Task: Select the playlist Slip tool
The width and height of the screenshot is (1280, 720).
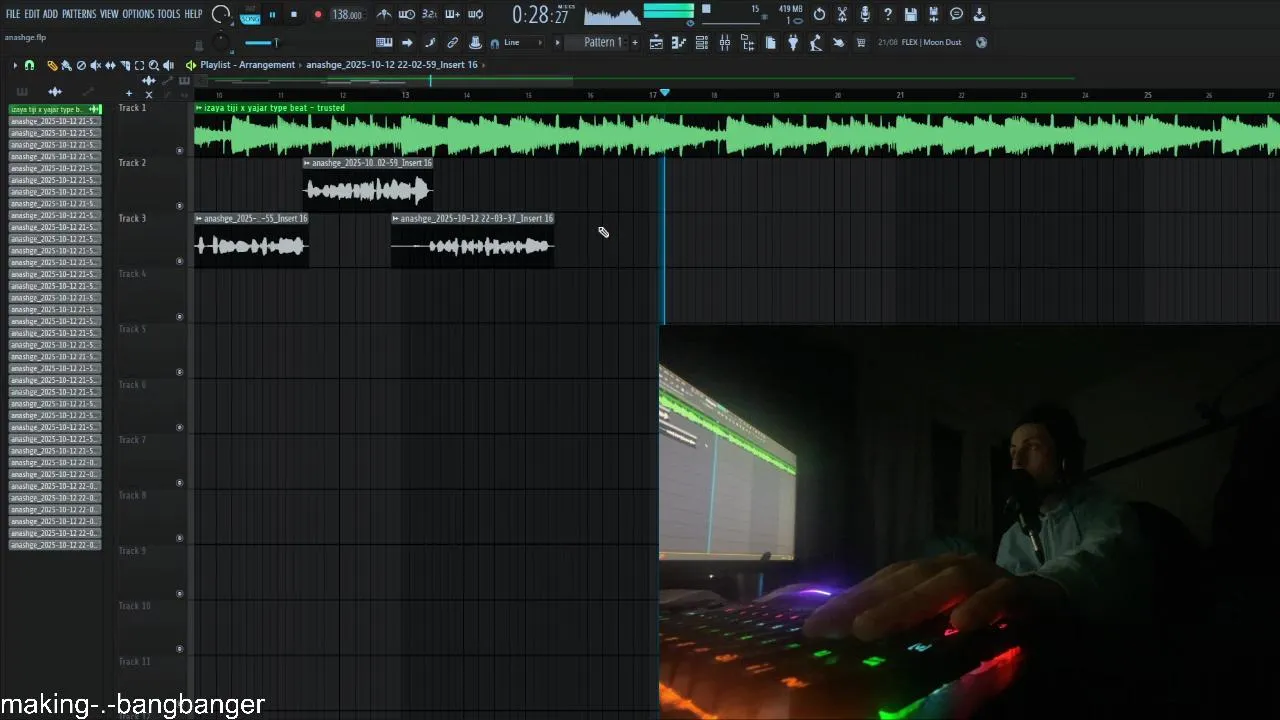Action: (110, 65)
